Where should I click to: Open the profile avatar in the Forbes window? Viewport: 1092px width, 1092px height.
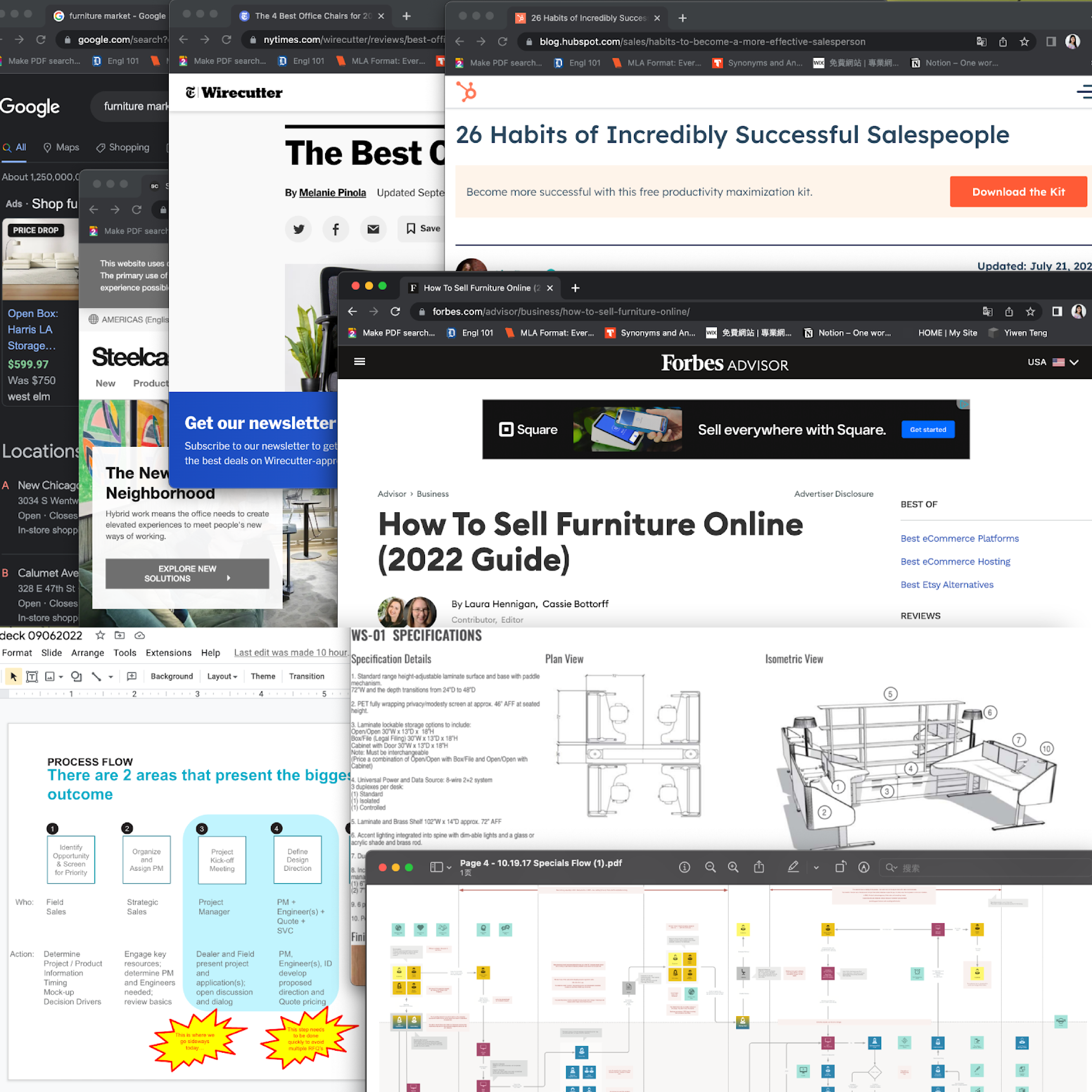click(x=1079, y=311)
